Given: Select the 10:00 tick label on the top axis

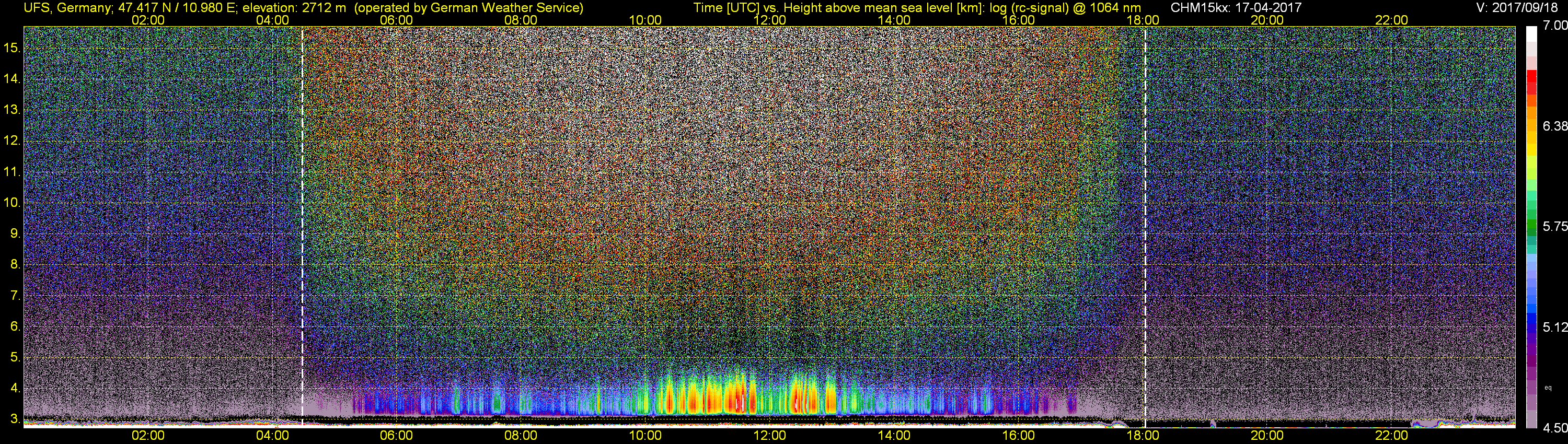Looking at the screenshot, I should pyautogui.click(x=645, y=20).
